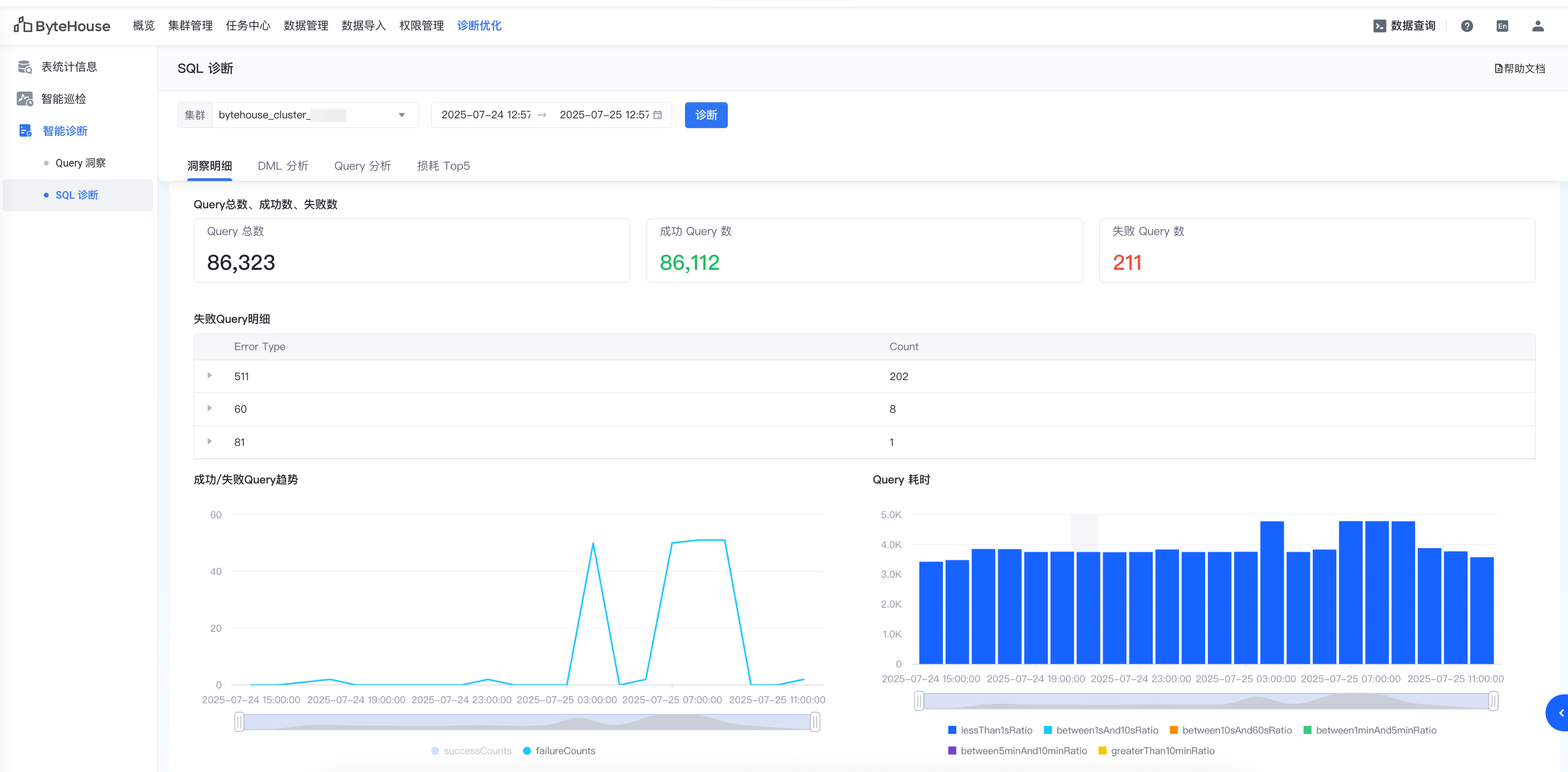Screen dimensions: 1568x772
Task: Click the 智能巡检 sidebar icon
Action: pos(25,99)
